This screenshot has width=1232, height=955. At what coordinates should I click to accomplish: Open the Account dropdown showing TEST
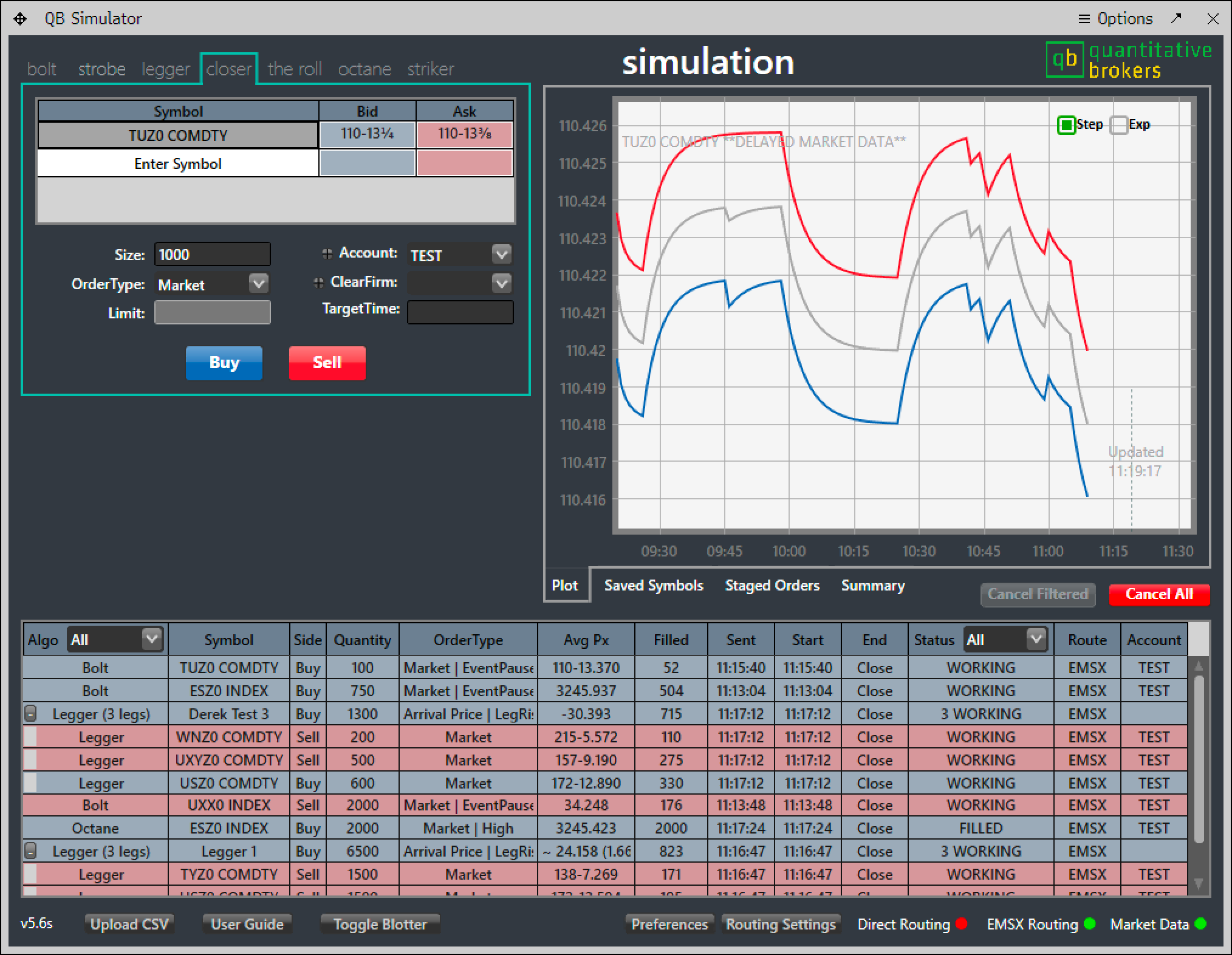coord(501,254)
